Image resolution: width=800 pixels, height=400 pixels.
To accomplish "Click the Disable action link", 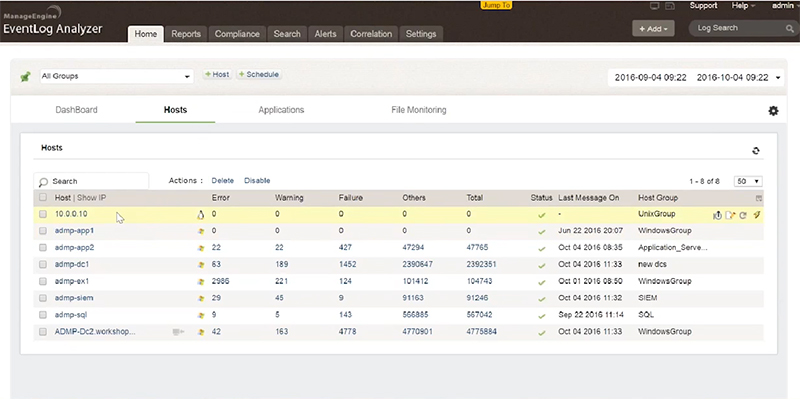I will coord(257,181).
